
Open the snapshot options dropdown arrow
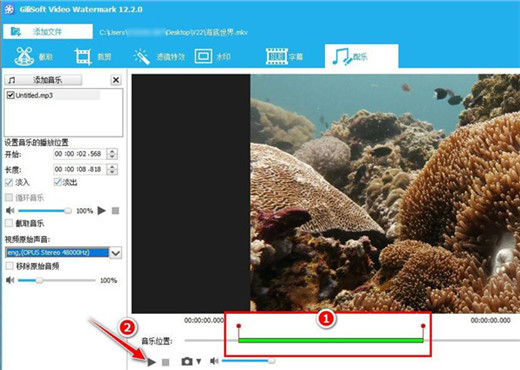click(x=199, y=361)
